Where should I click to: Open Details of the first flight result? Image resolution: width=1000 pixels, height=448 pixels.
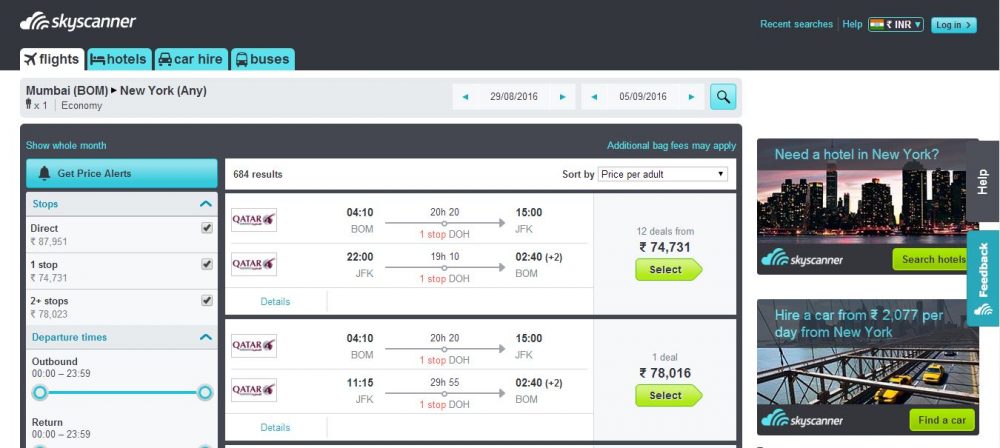[x=276, y=302]
